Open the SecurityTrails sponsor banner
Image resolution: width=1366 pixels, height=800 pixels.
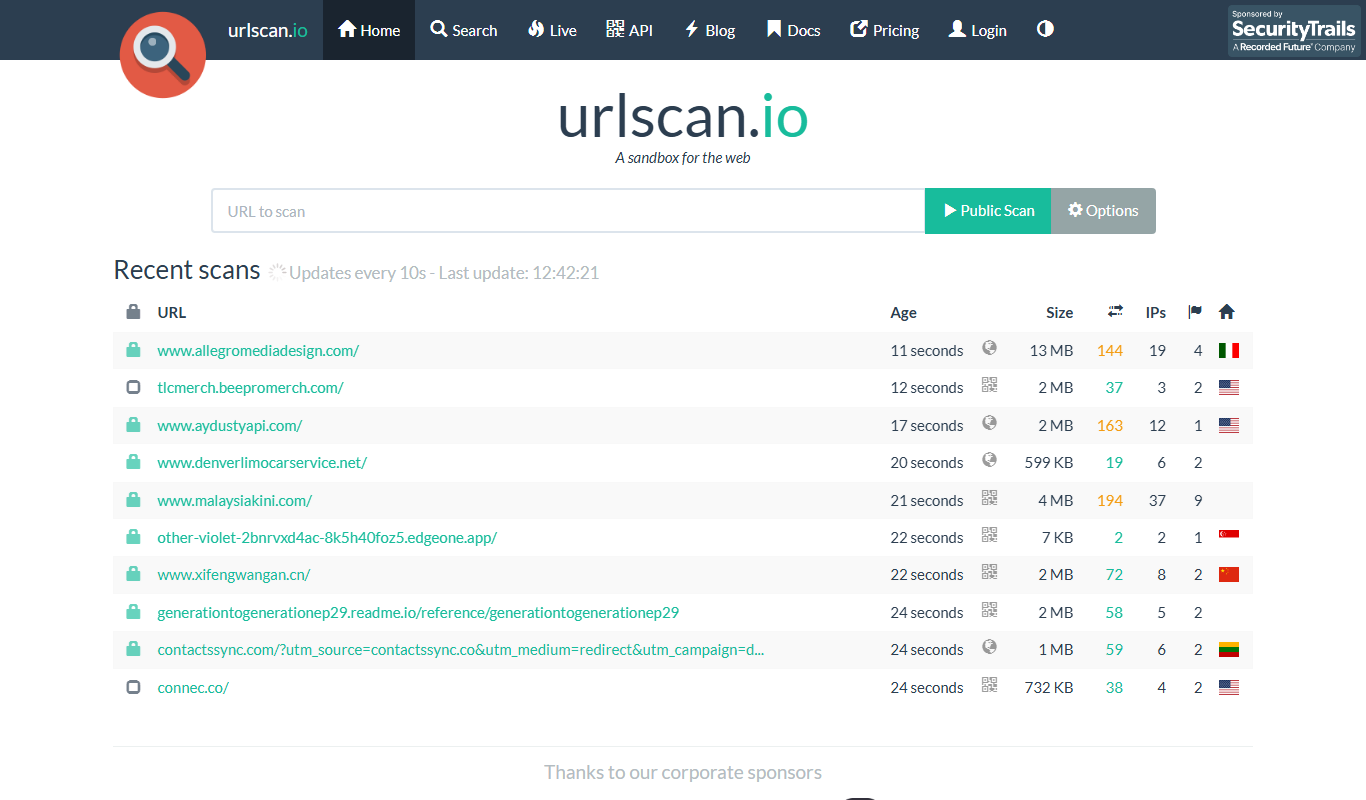[x=1294, y=31]
